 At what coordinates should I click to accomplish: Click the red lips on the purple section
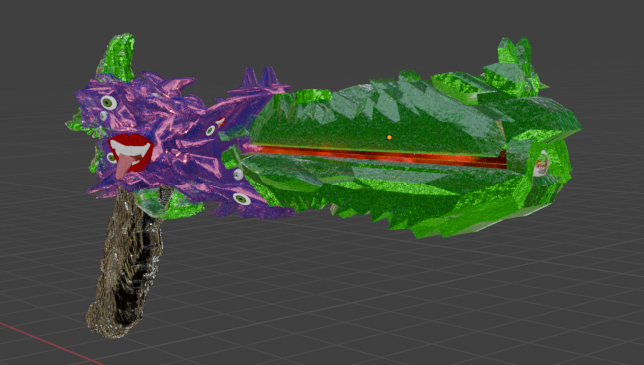click(131, 152)
